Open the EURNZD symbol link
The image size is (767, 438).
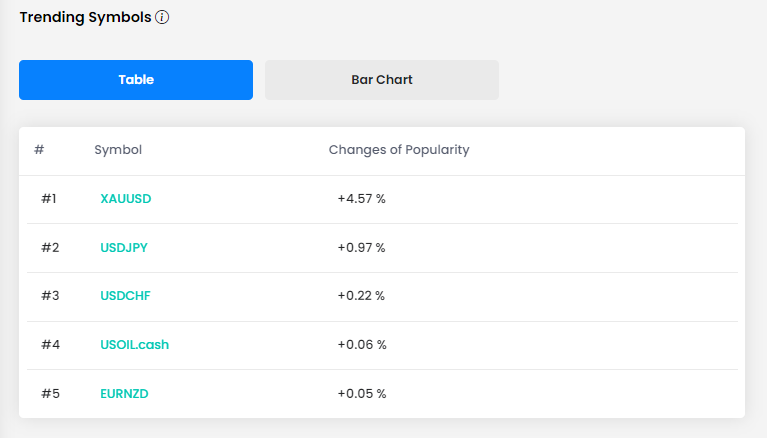(124, 393)
